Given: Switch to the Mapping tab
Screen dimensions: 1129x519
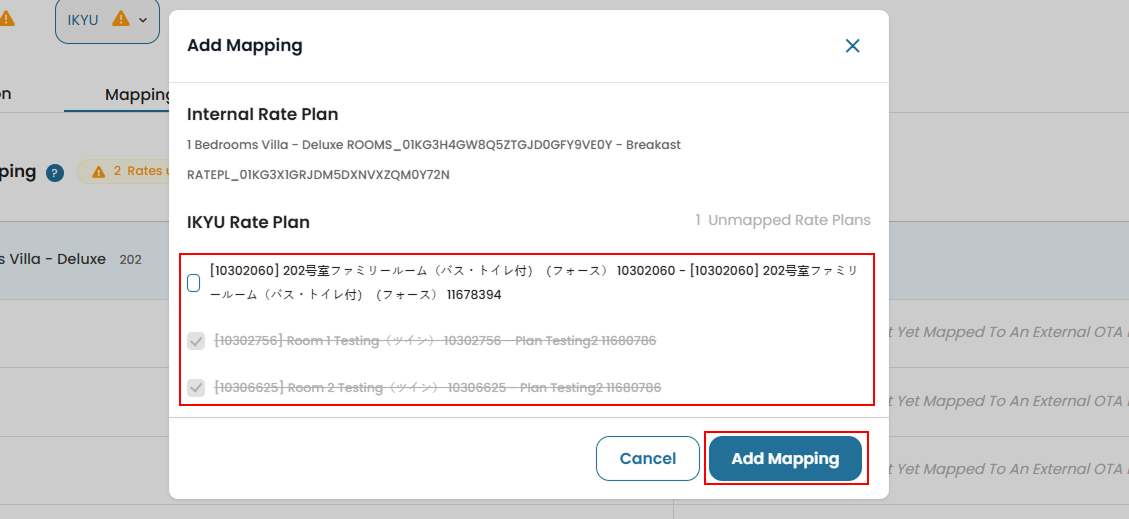Looking at the screenshot, I should point(137,95).
